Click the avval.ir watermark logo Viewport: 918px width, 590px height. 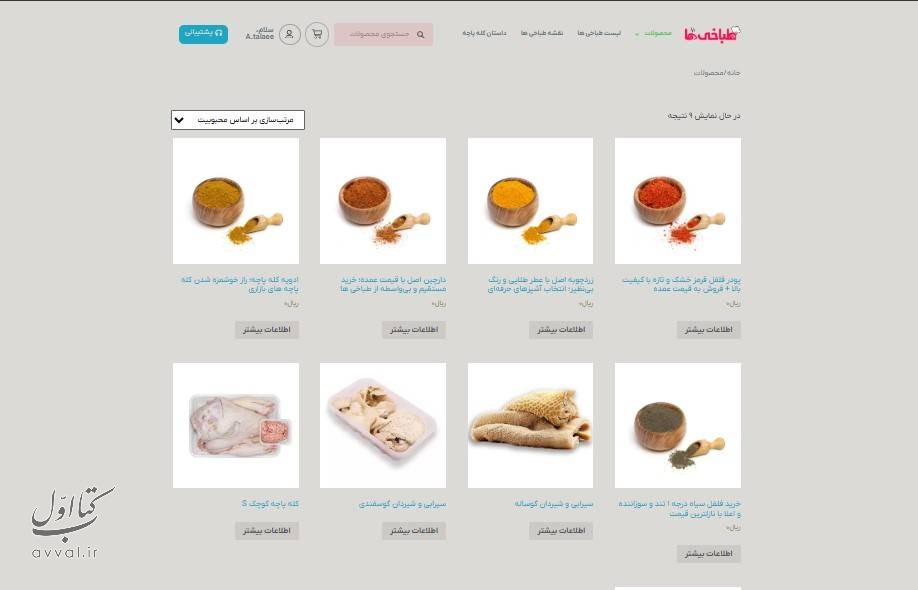tap(71, 522)
